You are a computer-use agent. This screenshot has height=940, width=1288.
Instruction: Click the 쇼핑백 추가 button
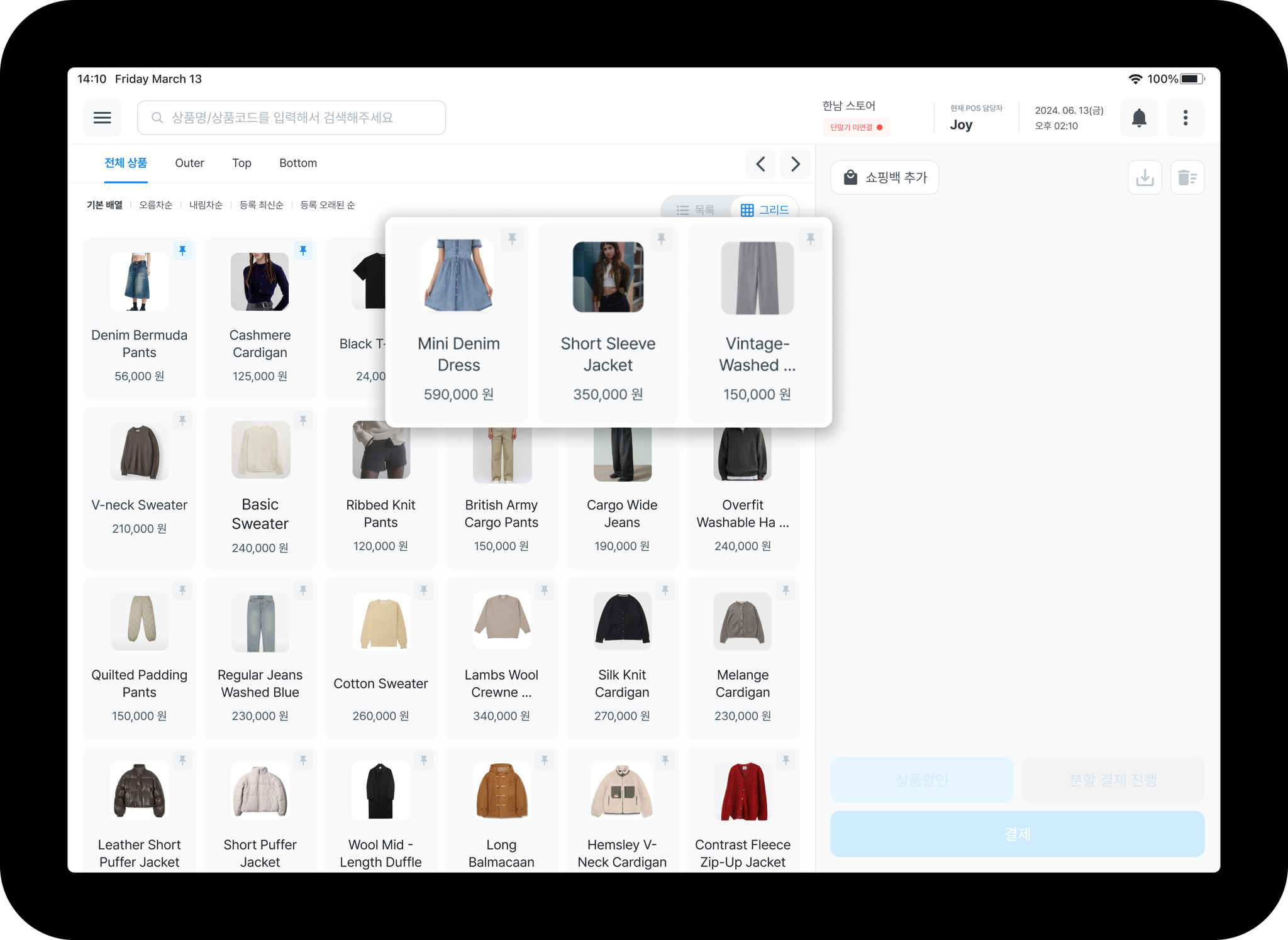coord(885,178)
